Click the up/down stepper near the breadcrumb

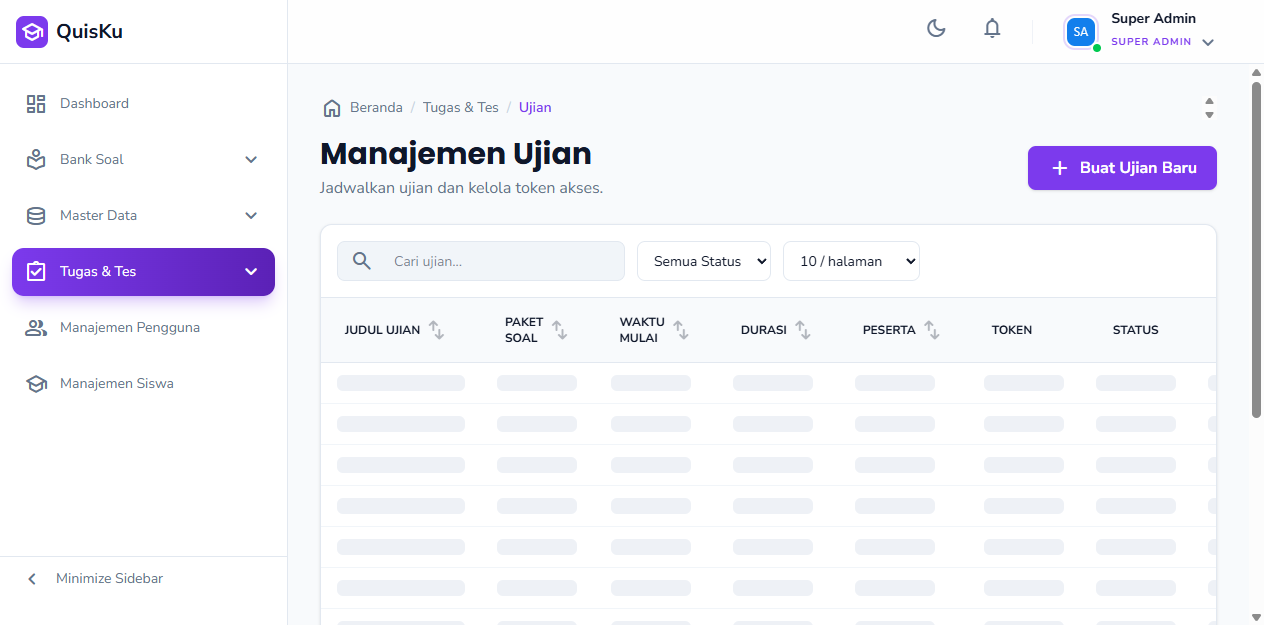point(1209,108)
